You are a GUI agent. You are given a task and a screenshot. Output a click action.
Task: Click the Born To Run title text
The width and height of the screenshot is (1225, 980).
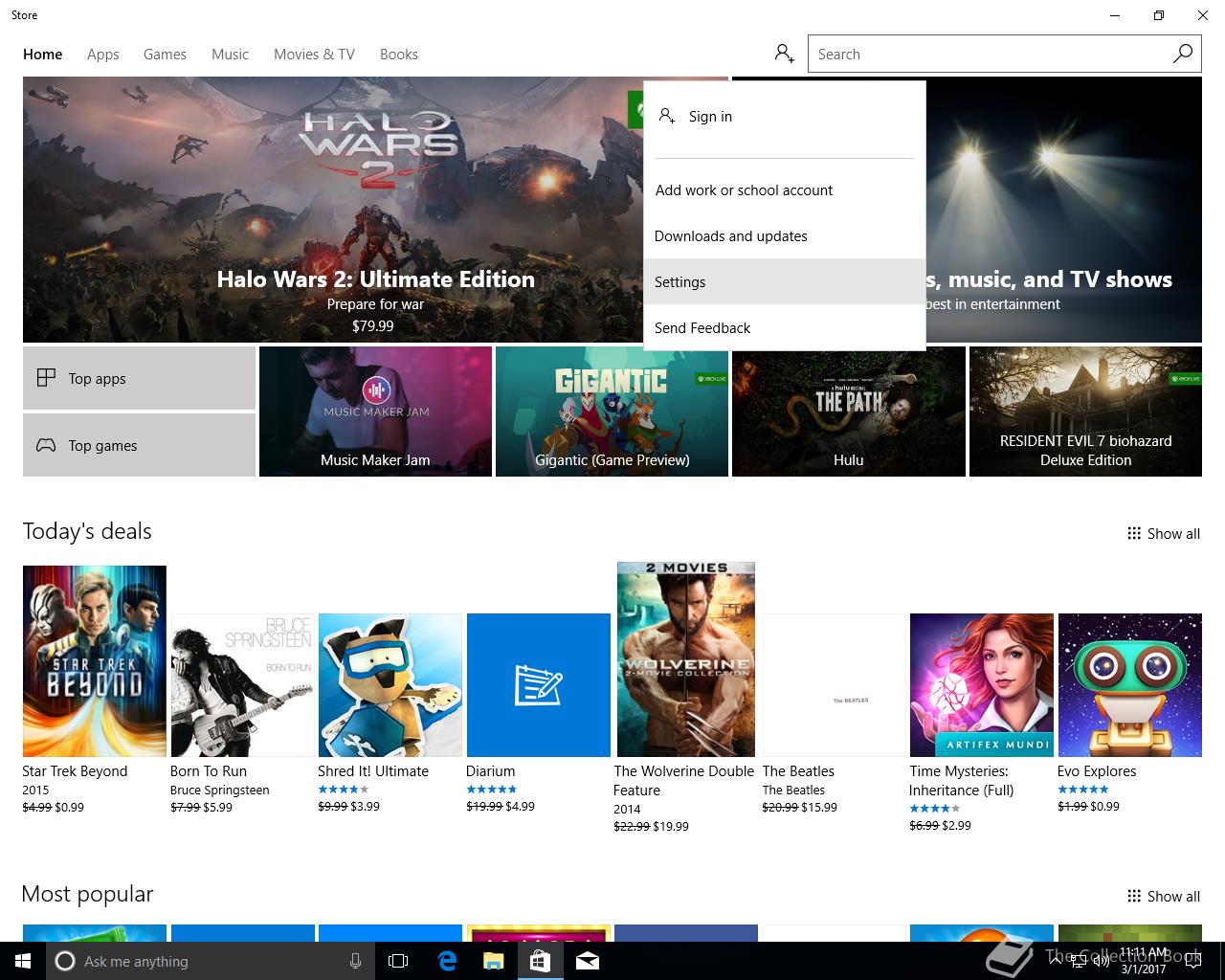click(x=209, y=771)
